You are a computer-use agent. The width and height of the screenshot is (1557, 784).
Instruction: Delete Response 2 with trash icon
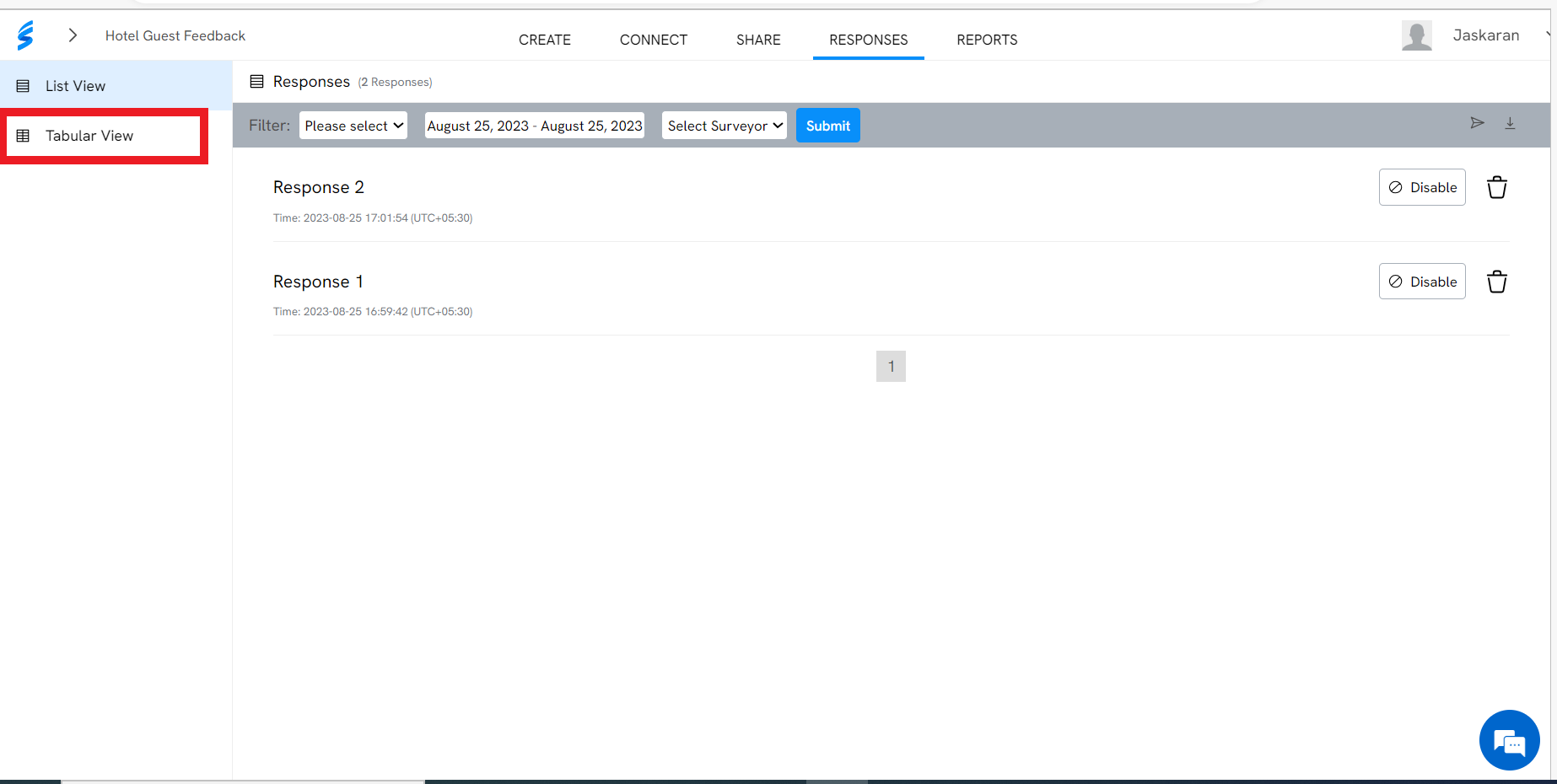coord(1496,187)
